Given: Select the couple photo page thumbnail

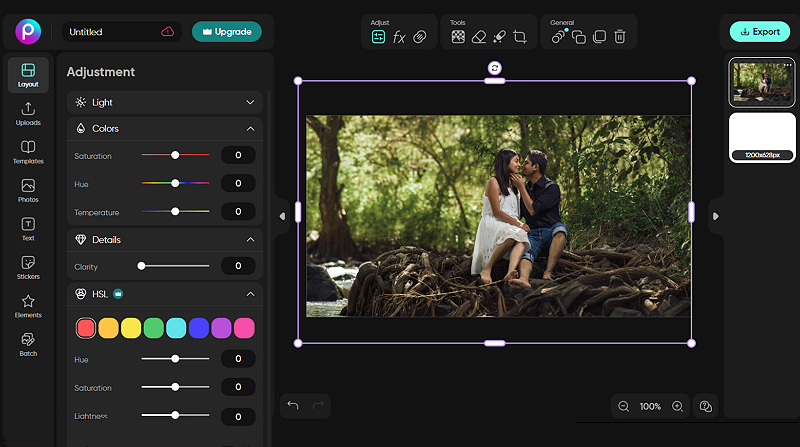Looking at the screenshot, I should [762, 82].
